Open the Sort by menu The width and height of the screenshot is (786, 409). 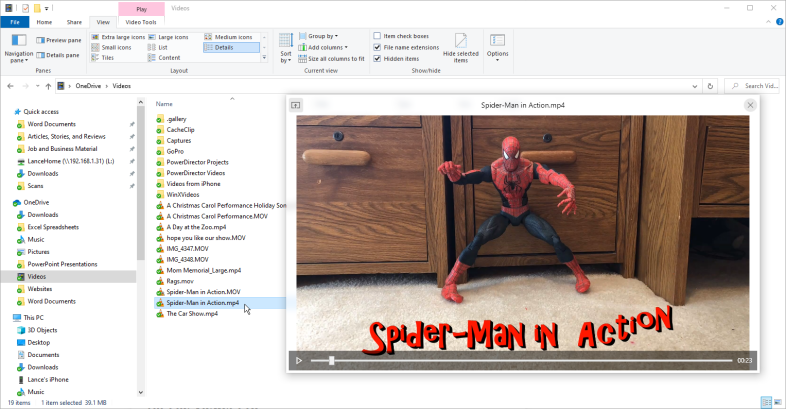(286, 48)
